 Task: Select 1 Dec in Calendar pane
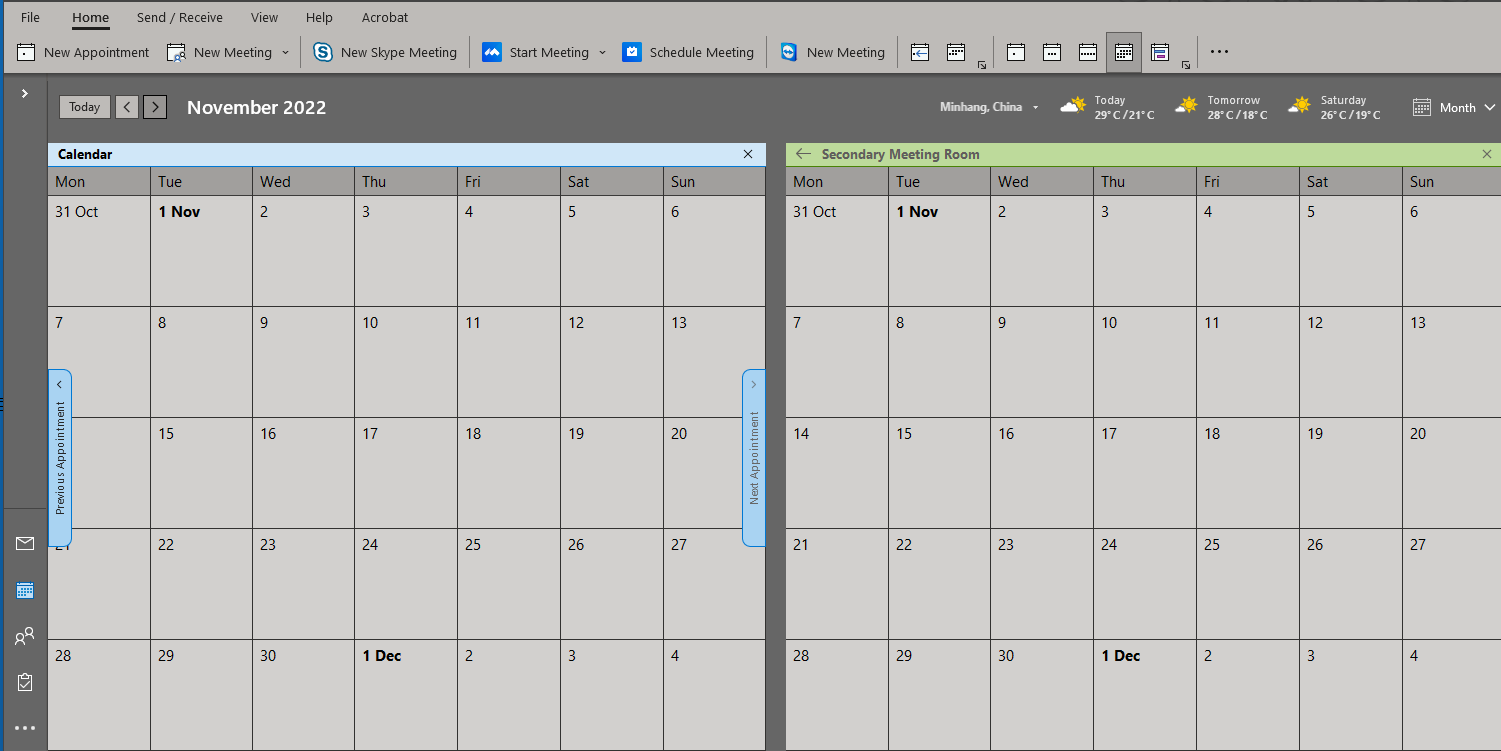pyautogui.click(x=405, y=695)
